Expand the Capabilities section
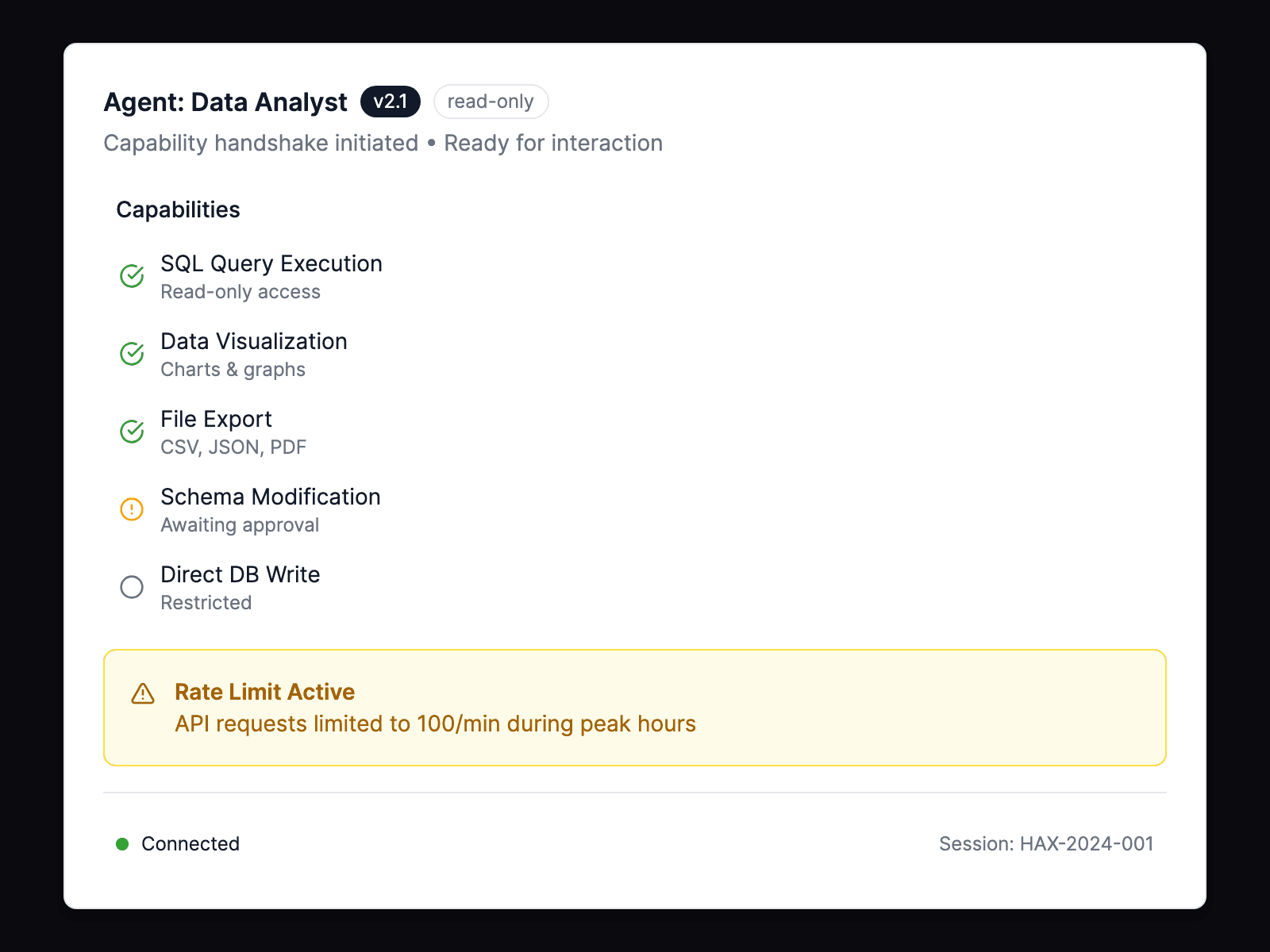This screenshot has height=952, width=1270. (178, 209)
